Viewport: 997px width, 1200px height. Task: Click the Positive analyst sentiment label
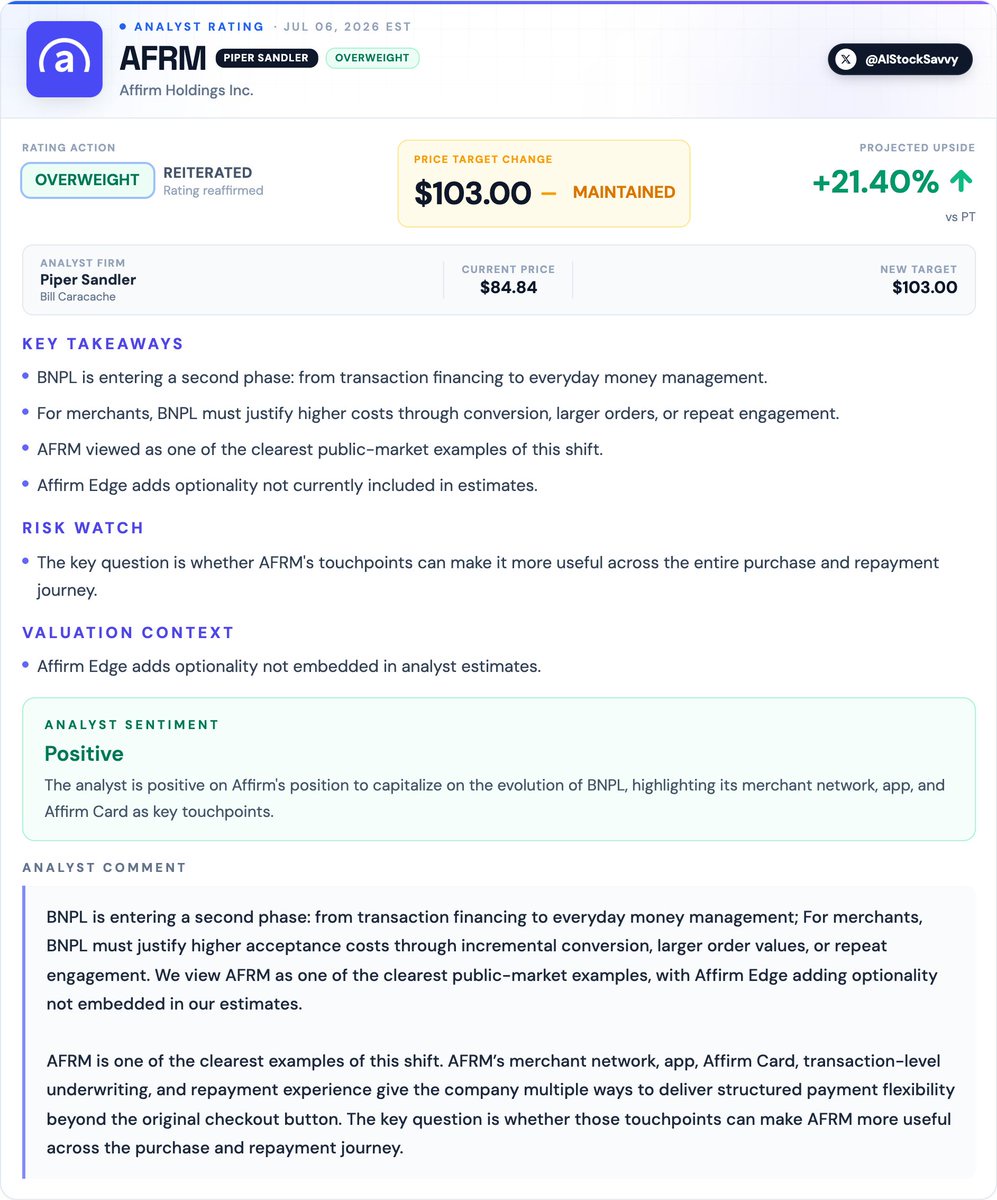84,754
